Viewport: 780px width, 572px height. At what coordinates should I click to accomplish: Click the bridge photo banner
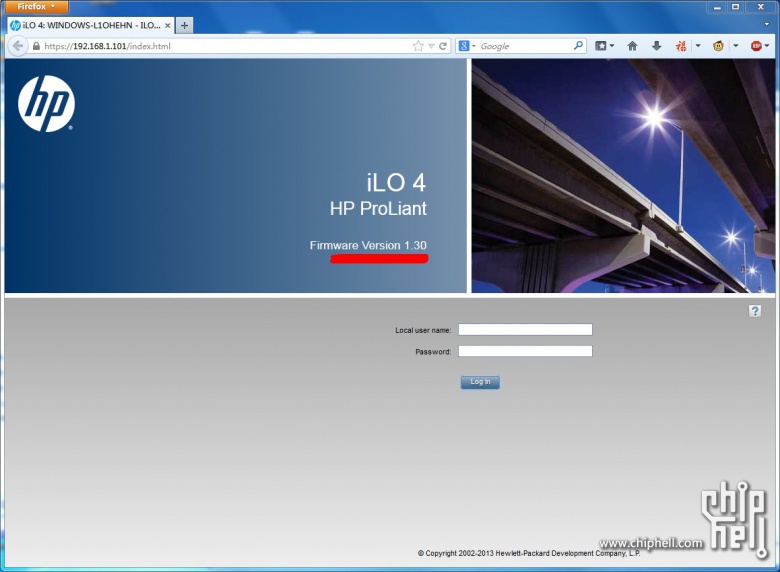click(623, 176)
